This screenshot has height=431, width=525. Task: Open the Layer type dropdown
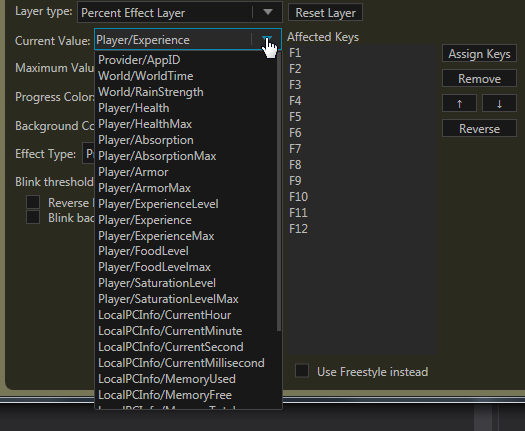click(180, 12)
